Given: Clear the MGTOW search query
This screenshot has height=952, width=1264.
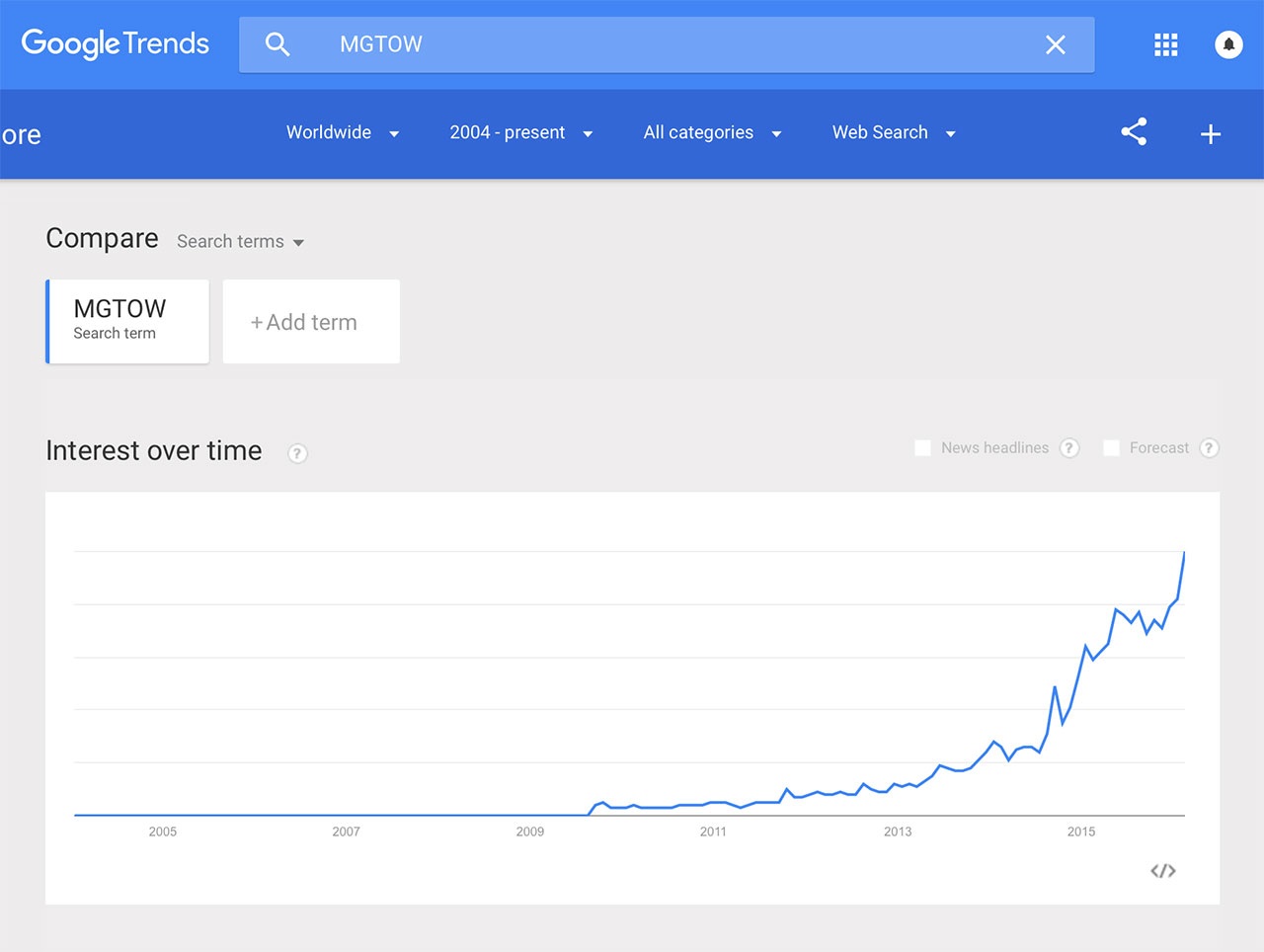Looking at the screenshot, I should coord(1055,44).
